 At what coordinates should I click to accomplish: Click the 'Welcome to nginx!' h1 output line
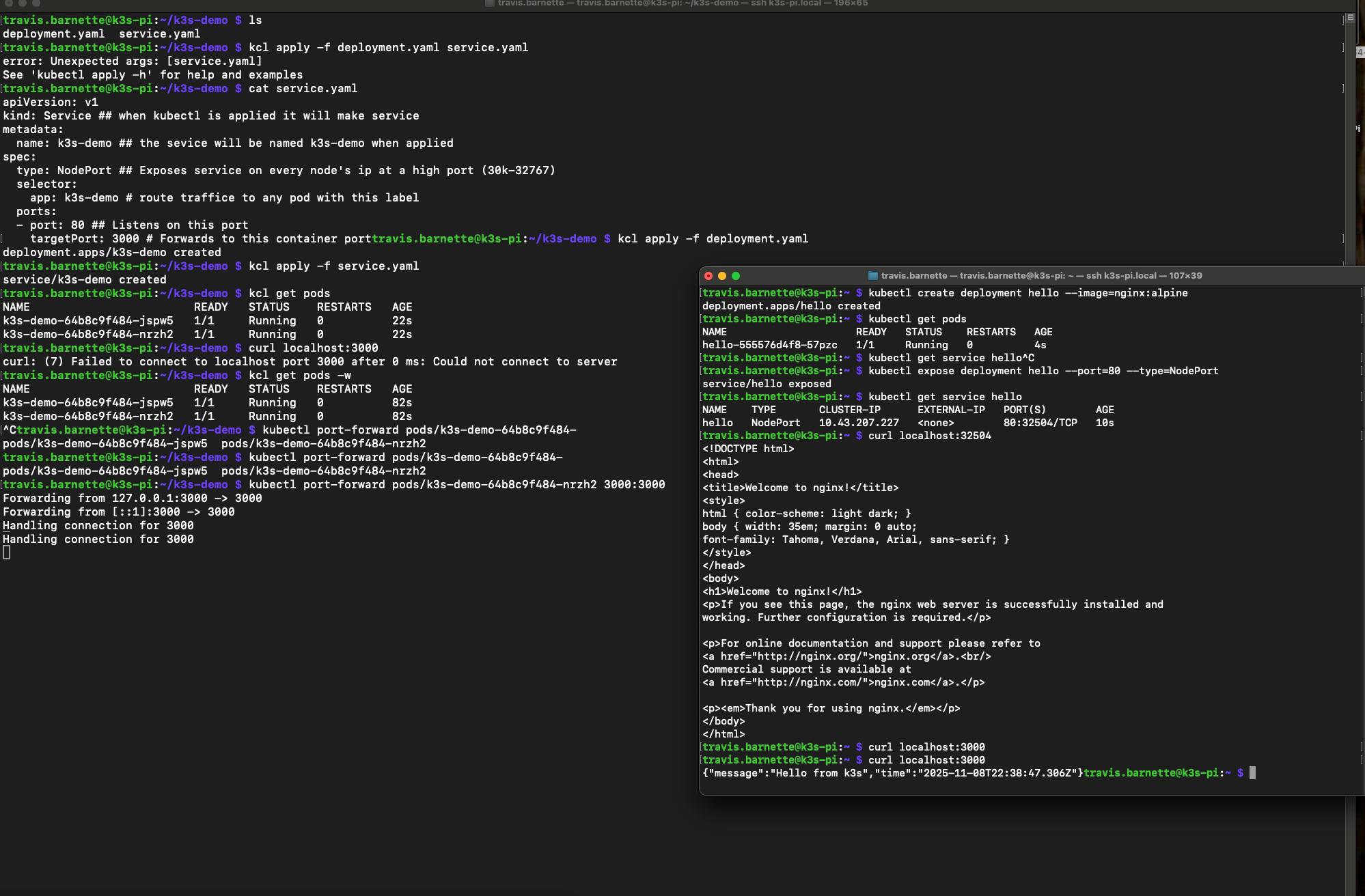pyautogui.click(x=782, y=591)
